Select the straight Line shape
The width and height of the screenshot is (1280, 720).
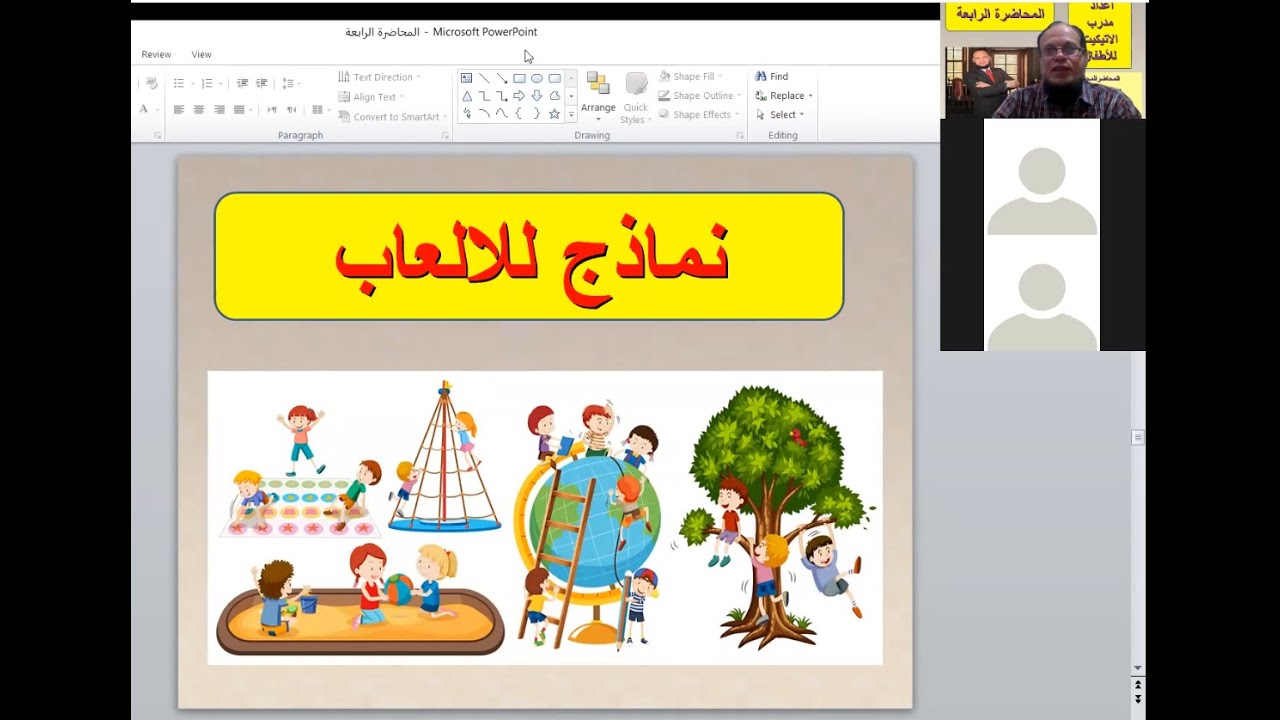[484, 78]
